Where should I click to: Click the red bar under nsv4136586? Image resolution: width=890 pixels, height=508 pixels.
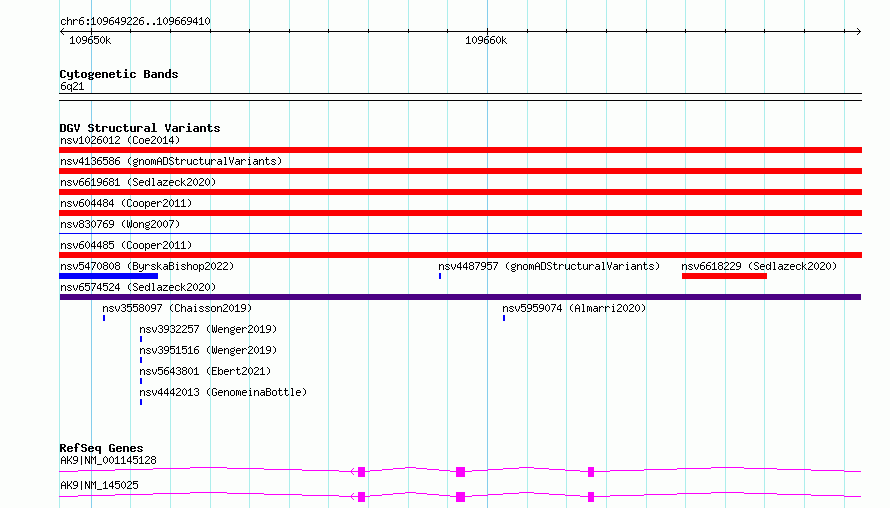[460, 171]
